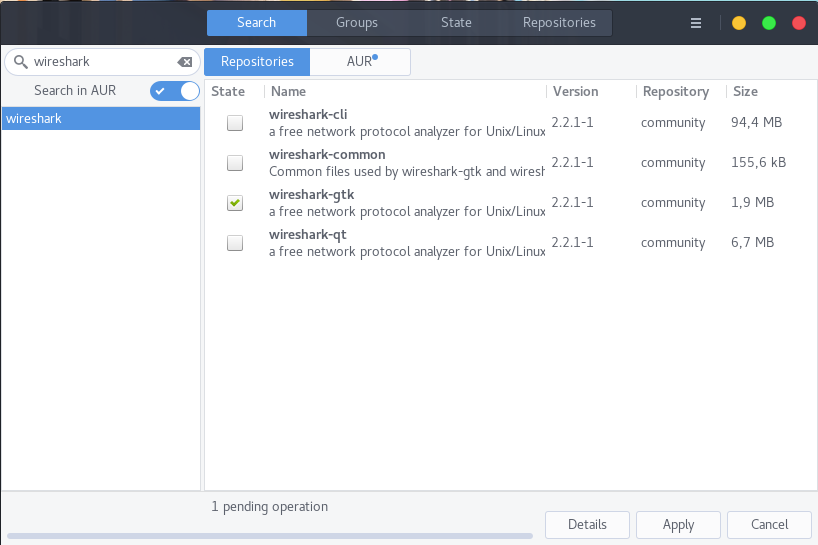Select the wireshark-qt package name

pos(308,235)
